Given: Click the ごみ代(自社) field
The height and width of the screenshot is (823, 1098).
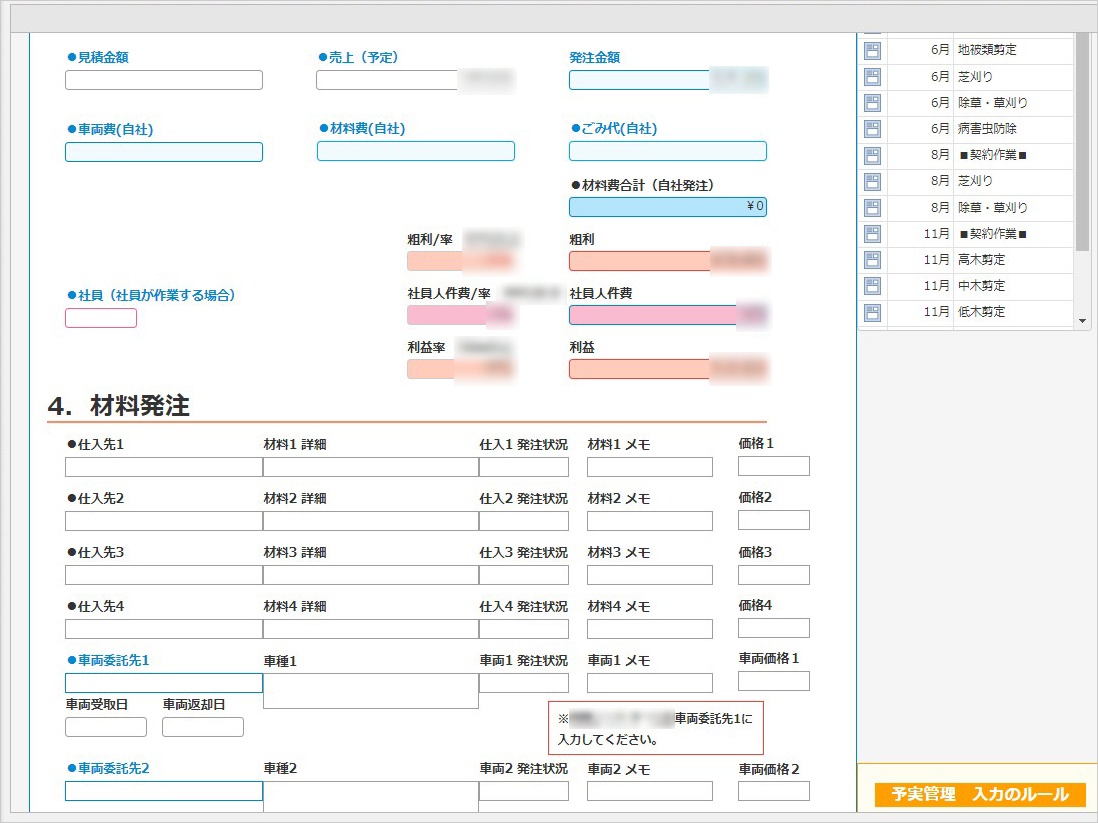Looking at the screenshot, I should [668, 152].
